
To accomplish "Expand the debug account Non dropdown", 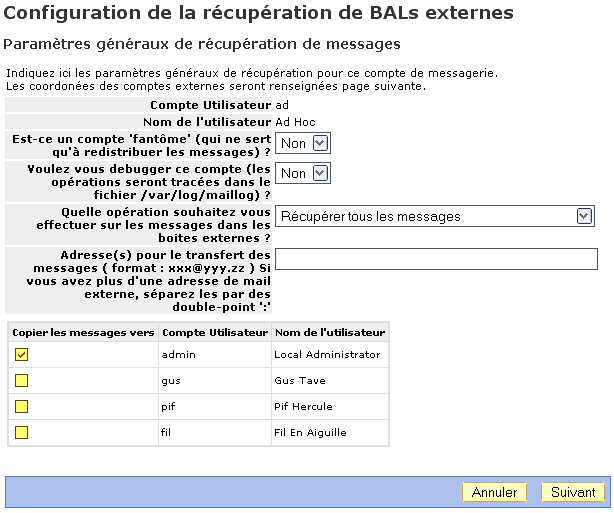I will pos(303,173).
